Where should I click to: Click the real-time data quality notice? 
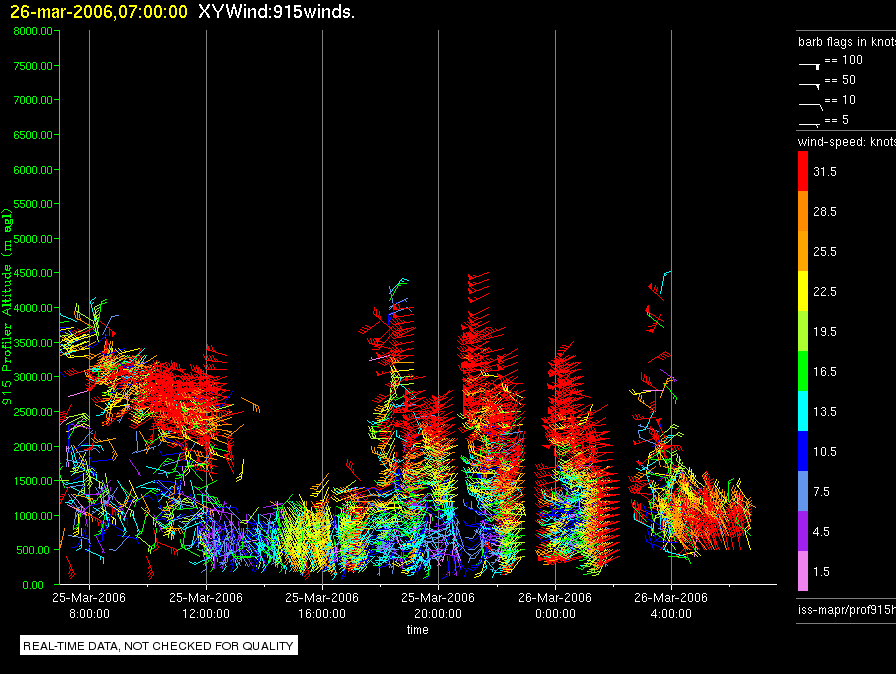point(158,645)
